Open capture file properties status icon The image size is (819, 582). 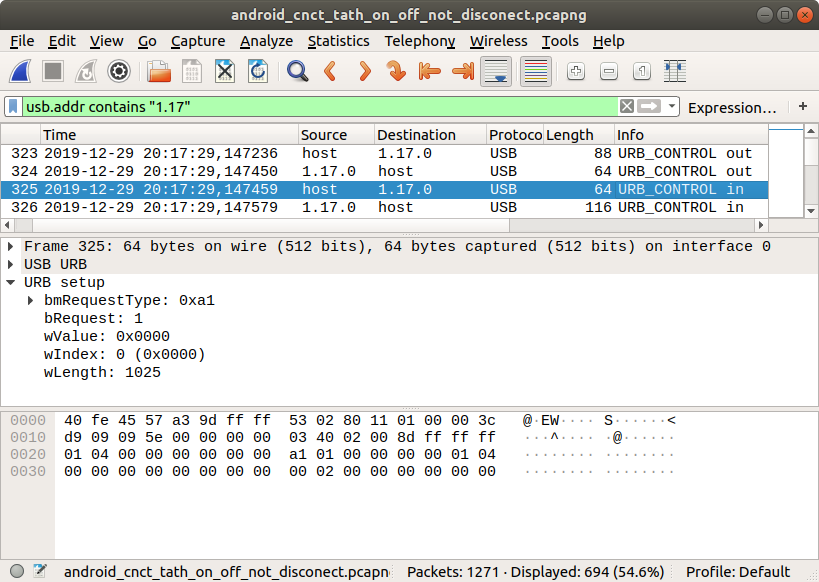tap(40, 571)
